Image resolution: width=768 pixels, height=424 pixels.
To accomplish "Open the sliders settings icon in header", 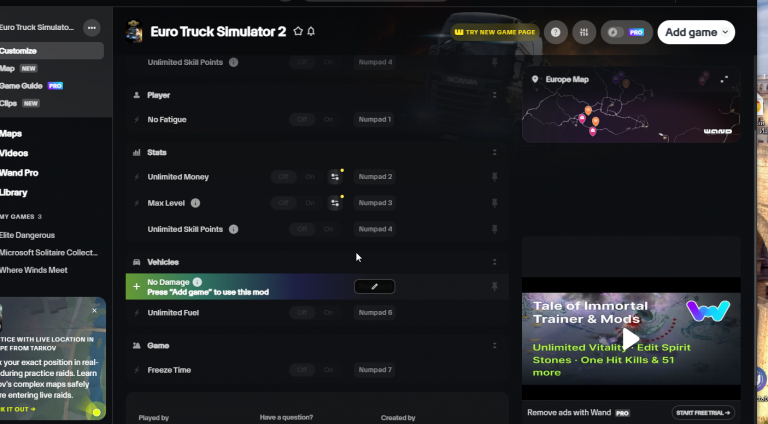I will pos(584,32).
